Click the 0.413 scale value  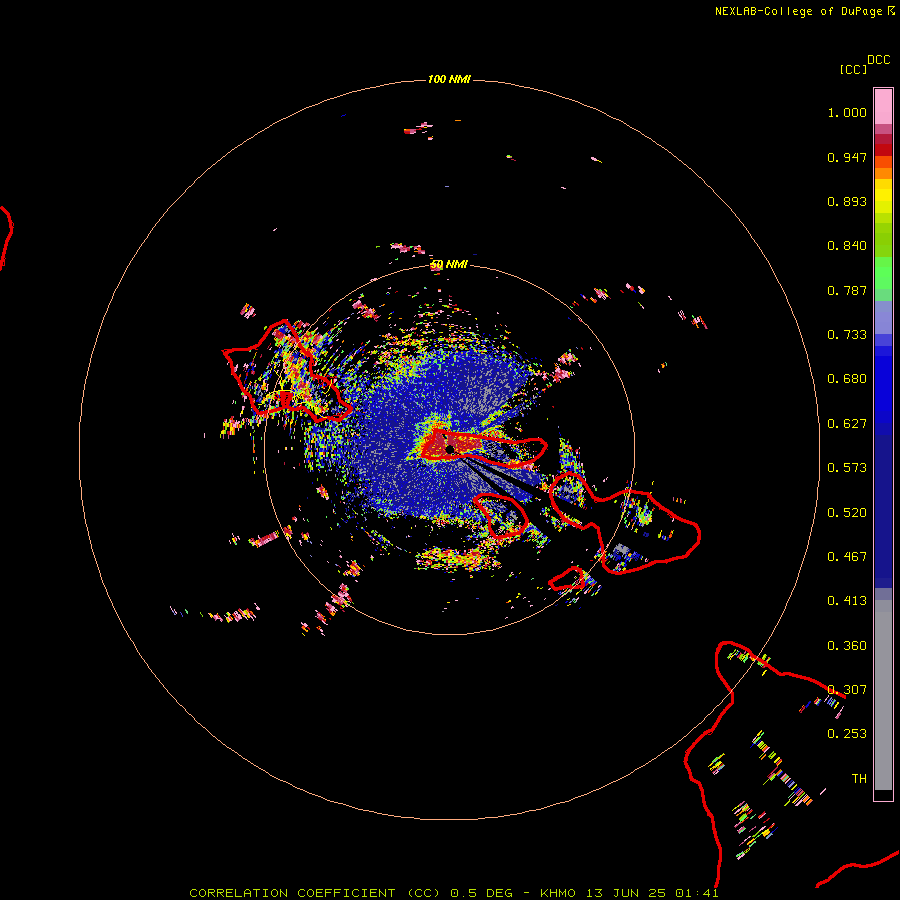[847, 601]
